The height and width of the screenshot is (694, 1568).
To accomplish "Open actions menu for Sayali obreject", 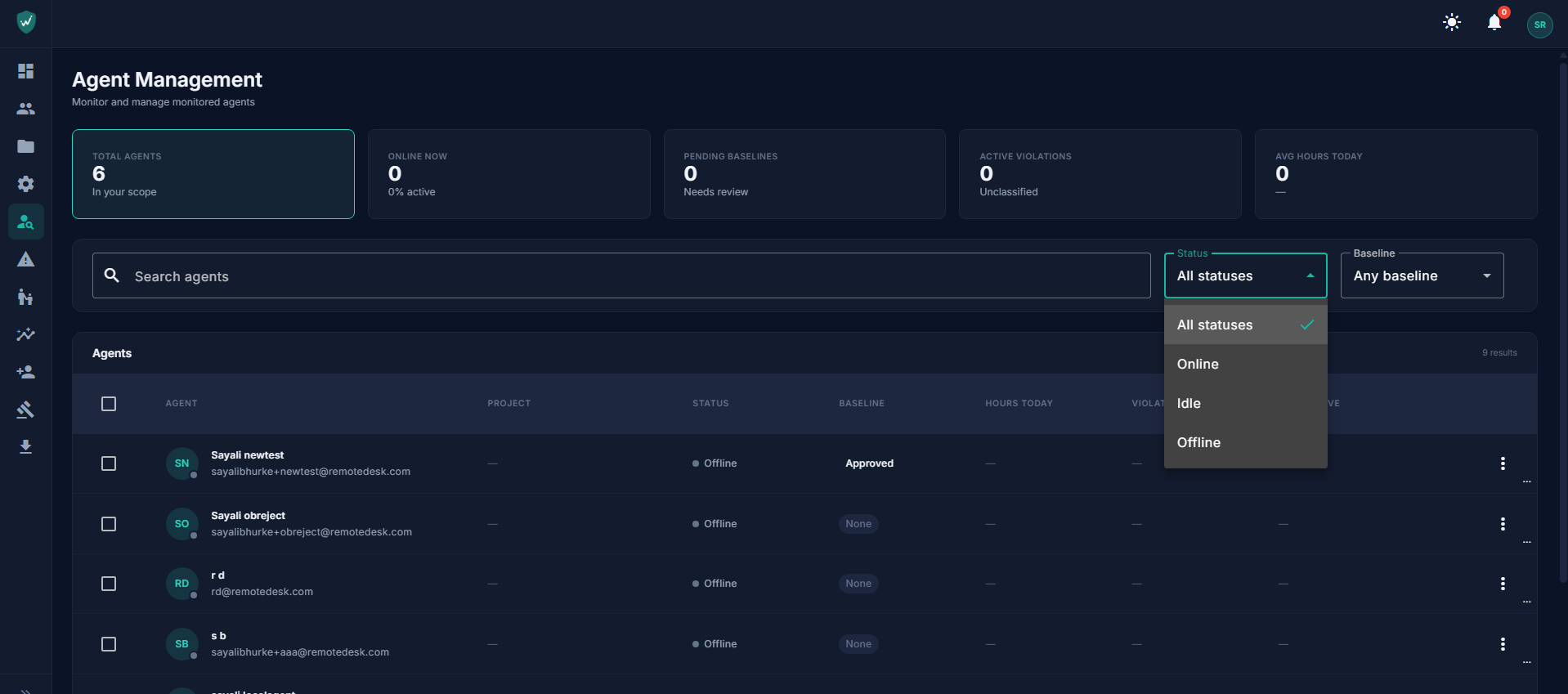I will (x=1503, y=524).
